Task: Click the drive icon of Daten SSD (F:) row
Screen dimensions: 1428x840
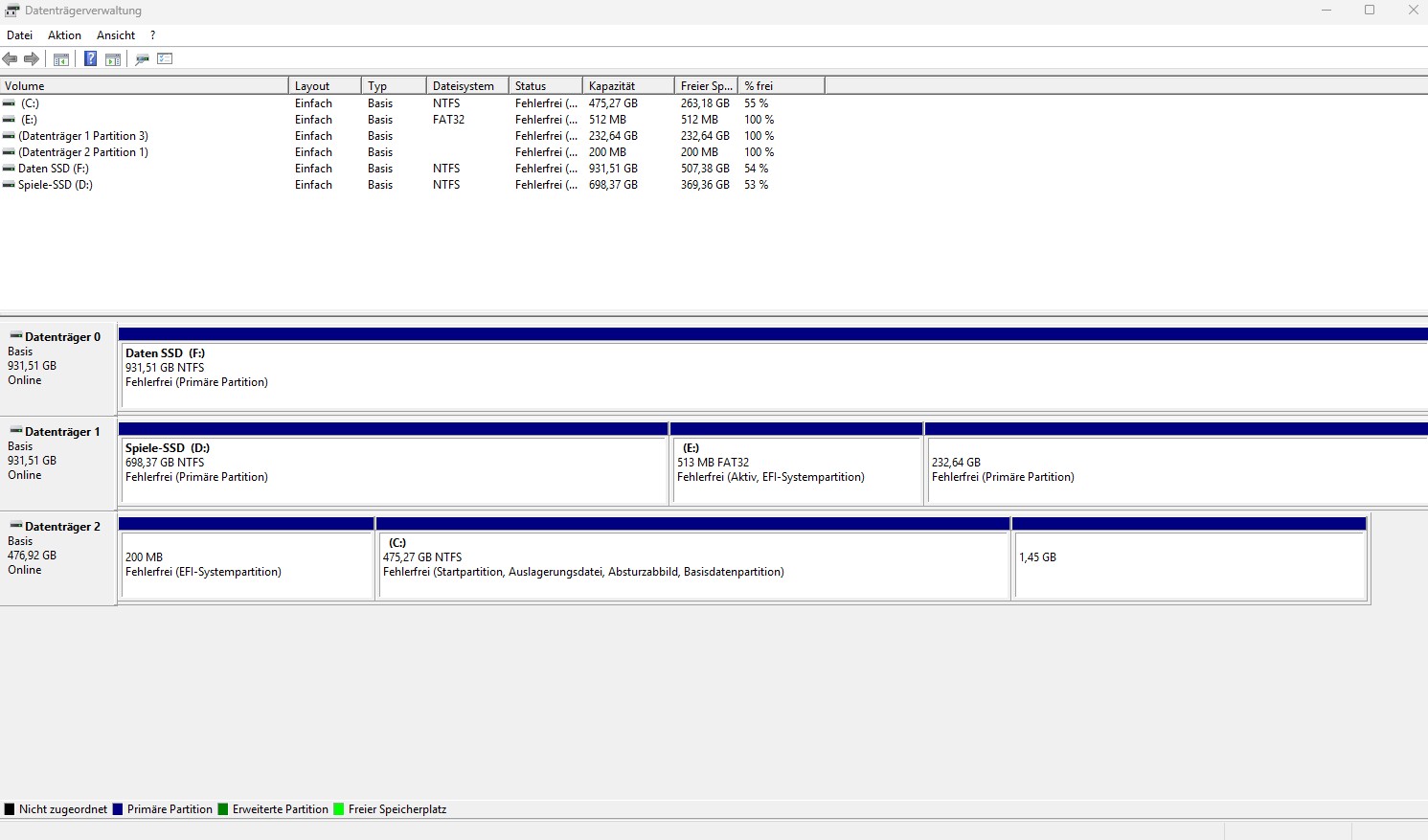Action: [x=9, y=169]
